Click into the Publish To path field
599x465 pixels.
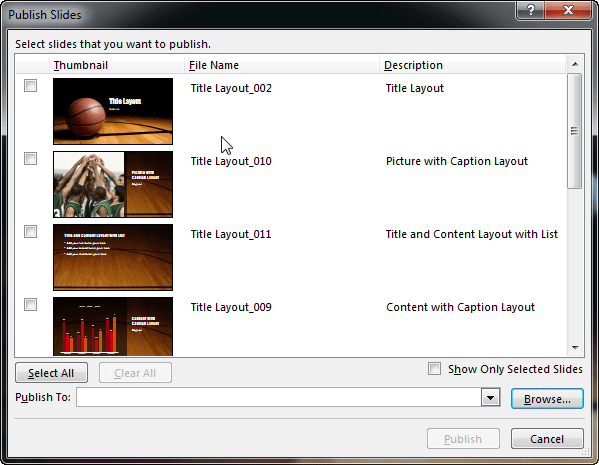pyautogui.click(x=279, y=398)
